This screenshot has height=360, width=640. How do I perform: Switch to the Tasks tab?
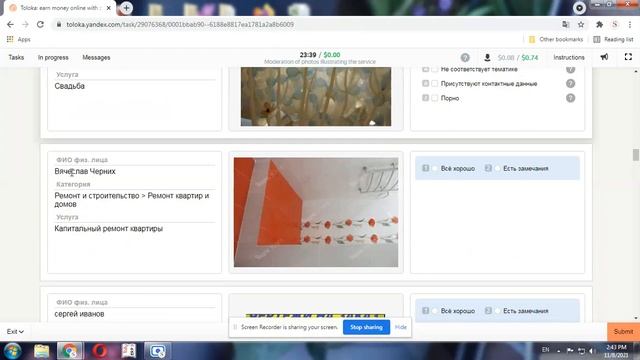[16, 58]
